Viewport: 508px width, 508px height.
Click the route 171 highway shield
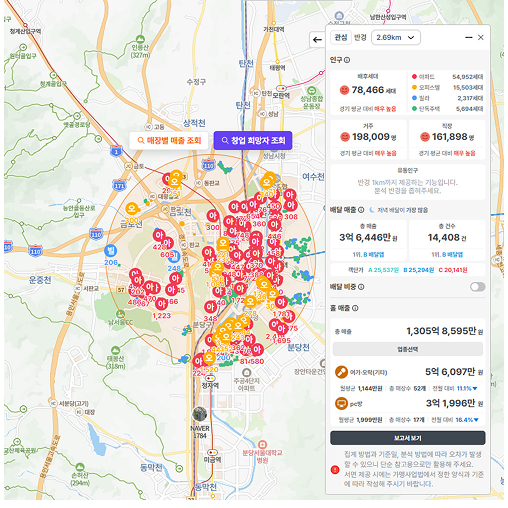(119, 185)
